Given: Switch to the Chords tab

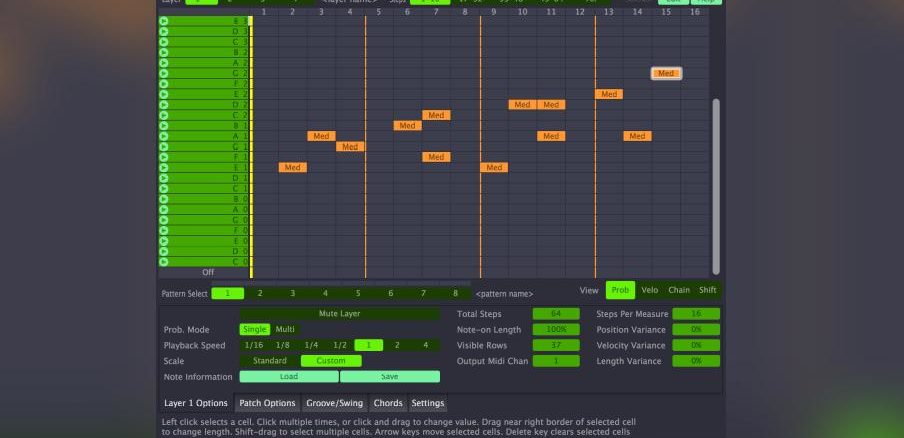Looking at the screenshot, I should tap(388, 403).
